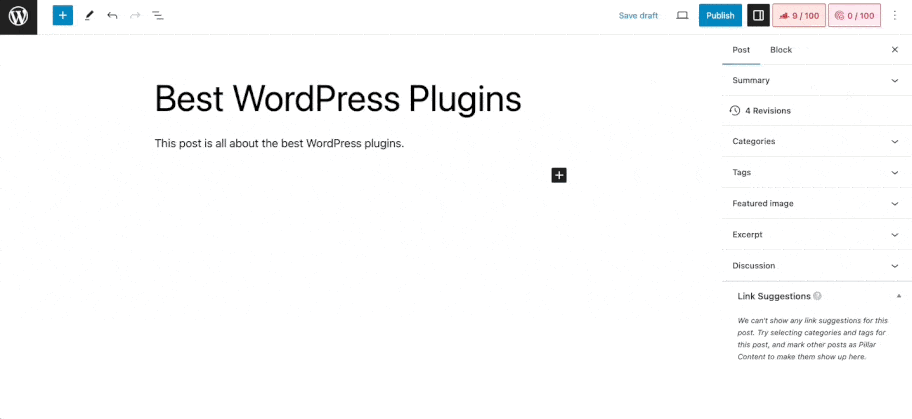Select the Post tab
Screen dimensions: 912x419
[741, 50]
